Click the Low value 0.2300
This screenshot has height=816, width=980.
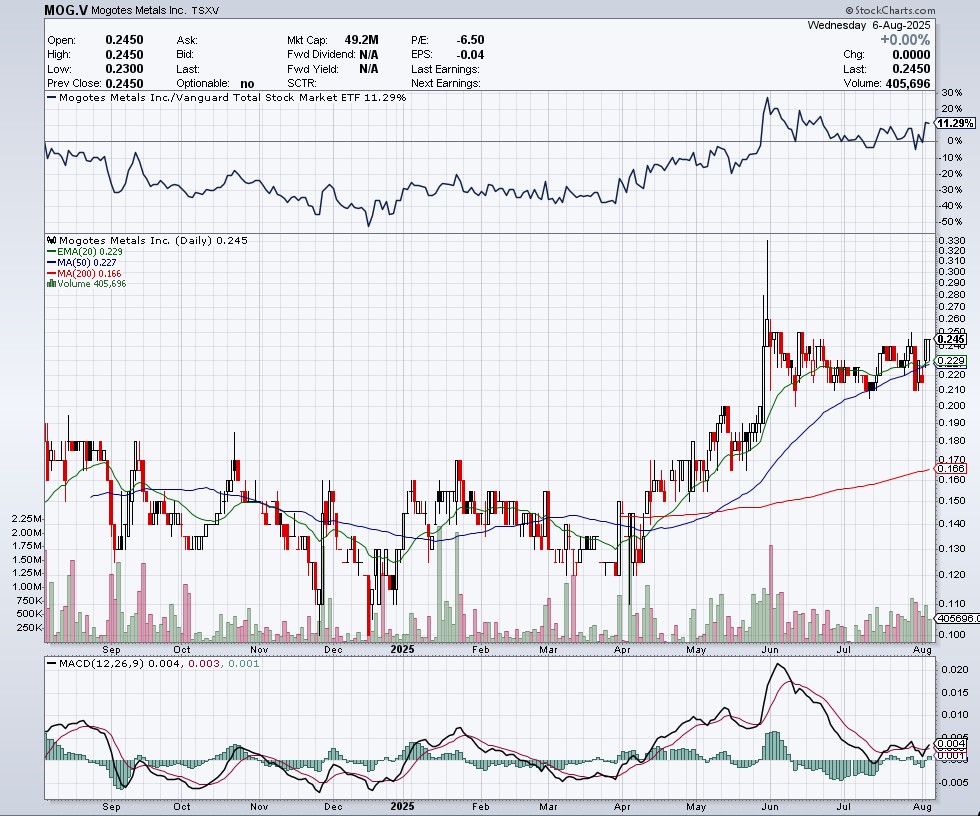click(124, 69)
